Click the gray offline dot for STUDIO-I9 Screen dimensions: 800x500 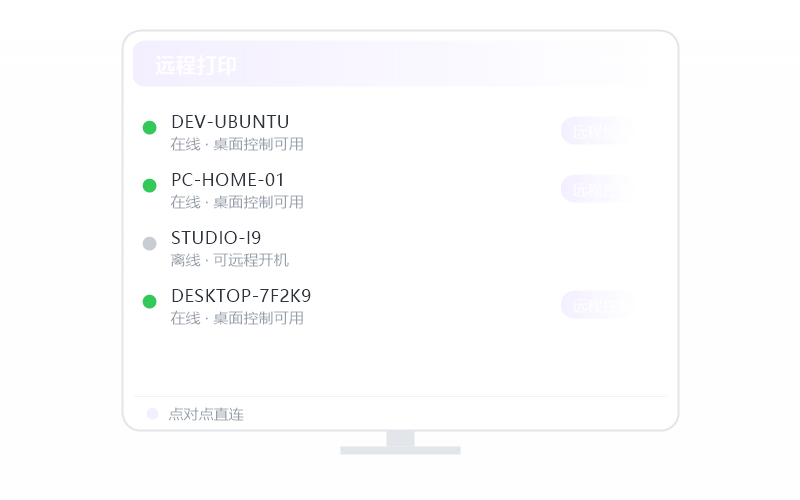click(x=149, y=243)
